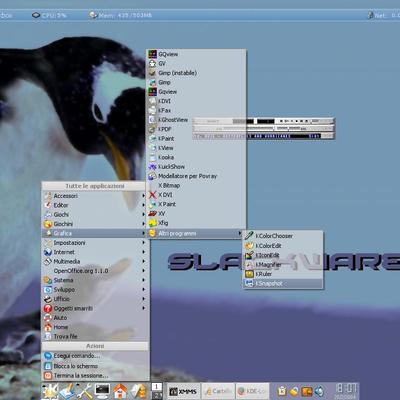Choose Termina la sessione... action
400x400 pixels.
[95, 375]
